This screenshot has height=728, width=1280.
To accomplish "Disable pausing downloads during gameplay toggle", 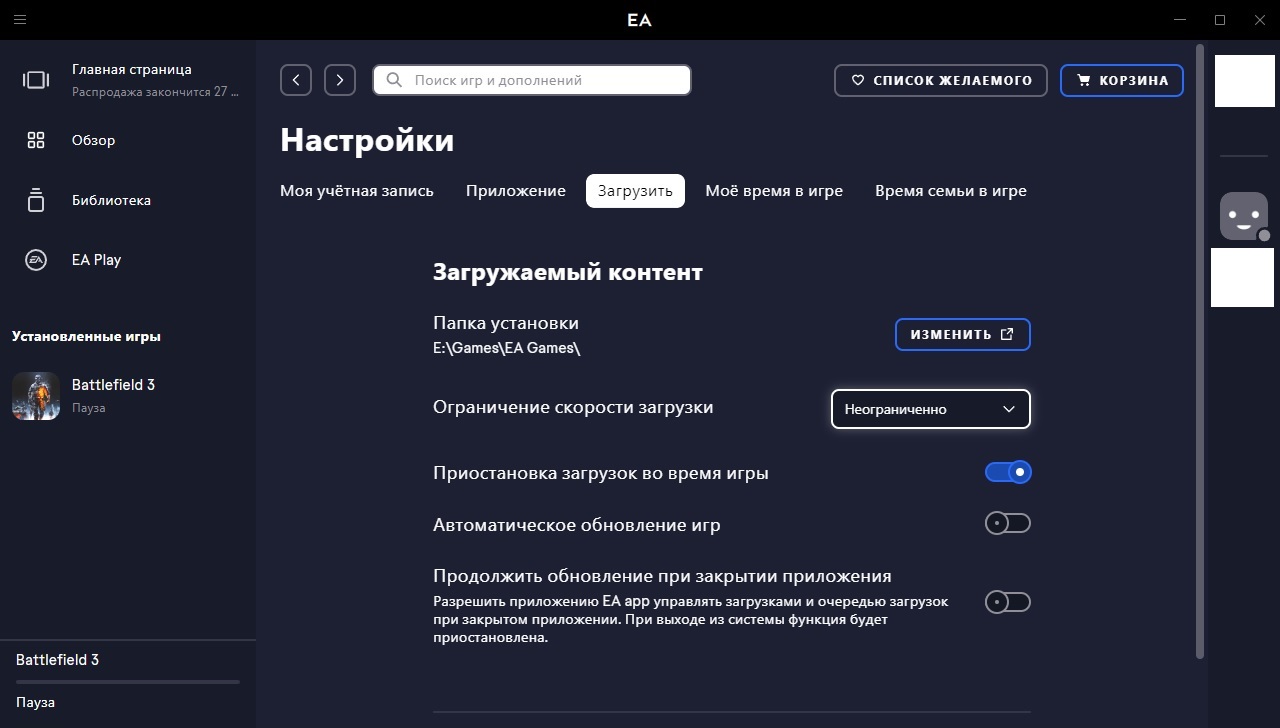I will click(1008, 472).
